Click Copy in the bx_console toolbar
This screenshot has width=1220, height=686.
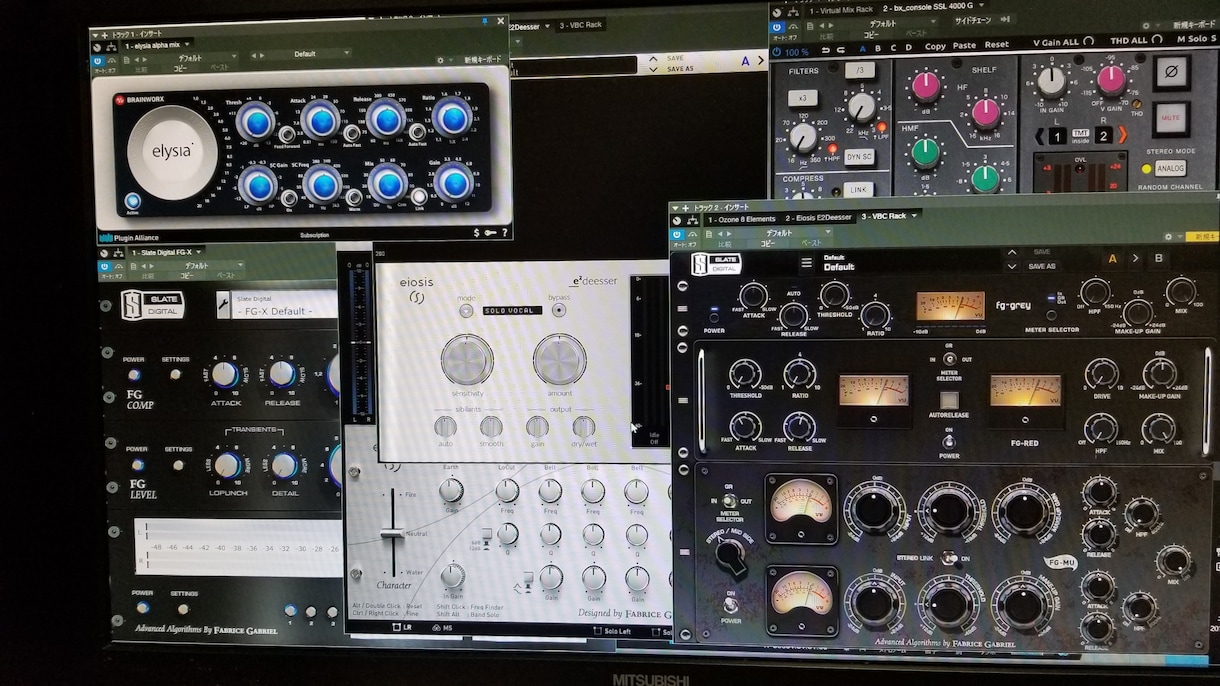pos(935,46)
